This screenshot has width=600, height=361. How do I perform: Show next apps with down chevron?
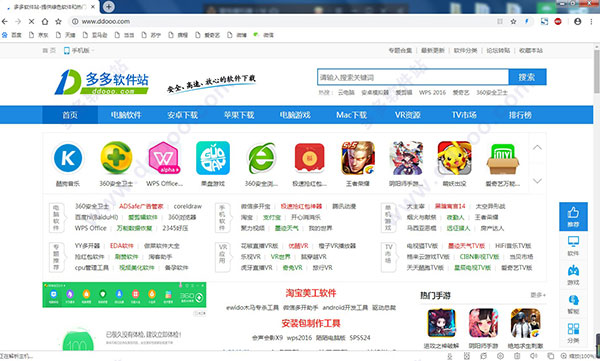click(x=537, y=181)
